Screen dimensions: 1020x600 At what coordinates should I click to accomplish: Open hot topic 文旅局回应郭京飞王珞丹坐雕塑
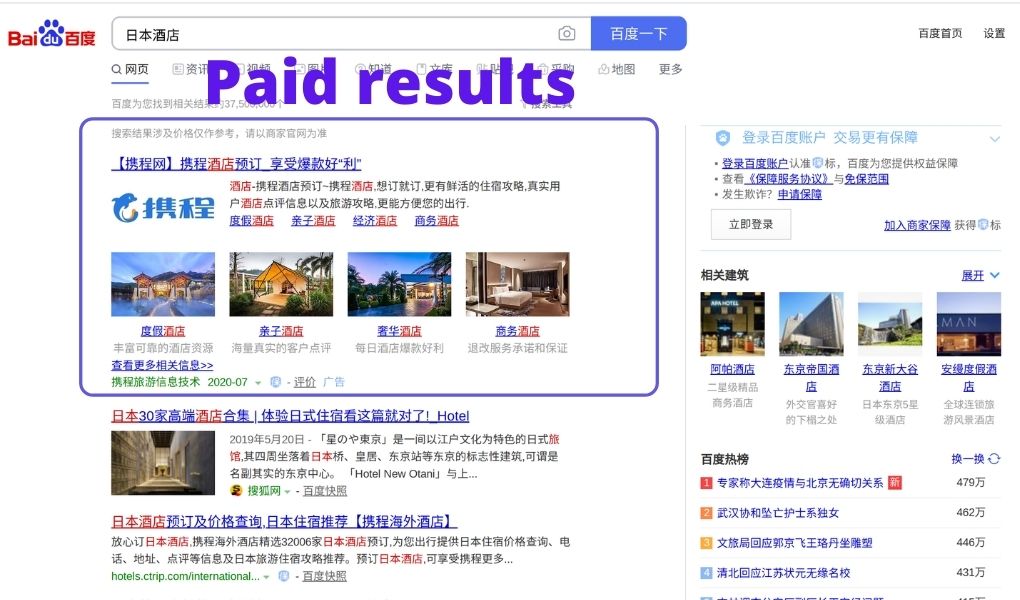point(794,543)
